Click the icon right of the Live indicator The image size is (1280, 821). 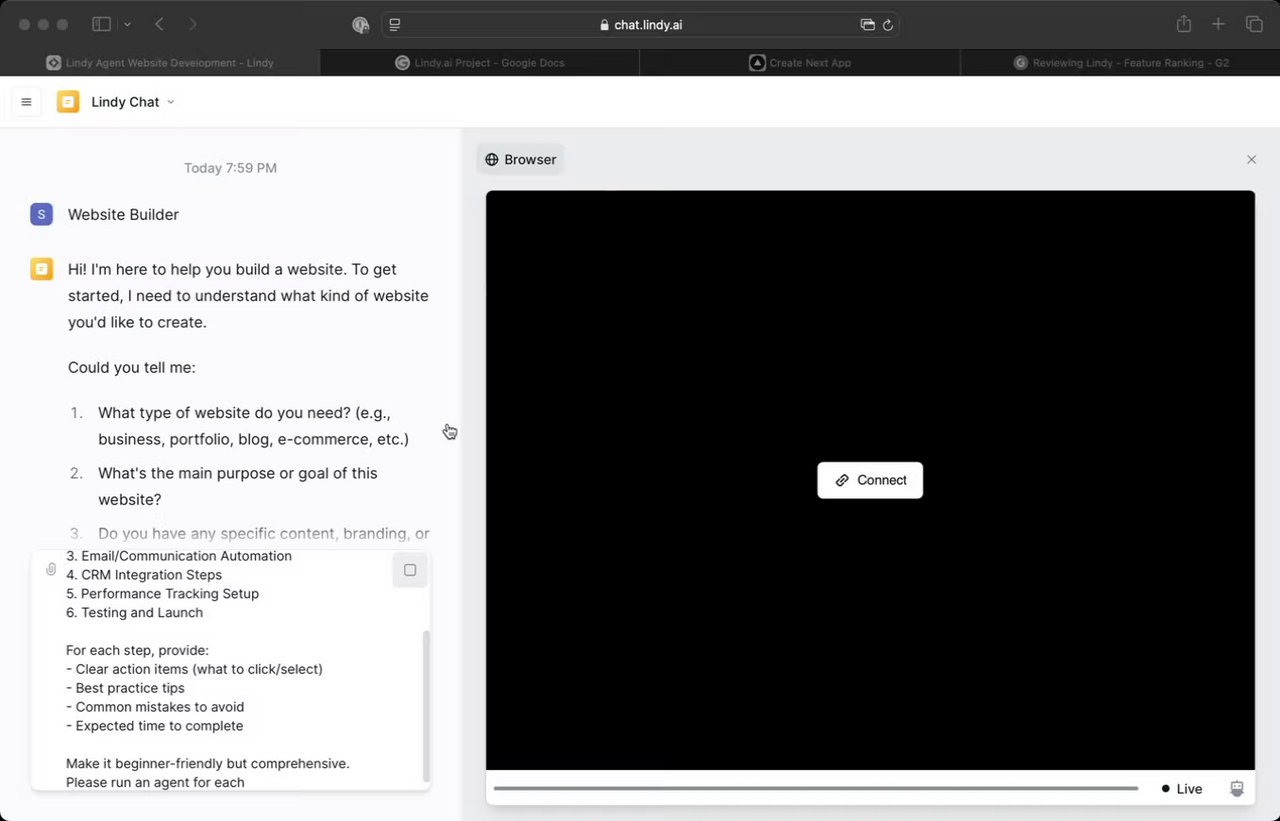click(1237, 789)
